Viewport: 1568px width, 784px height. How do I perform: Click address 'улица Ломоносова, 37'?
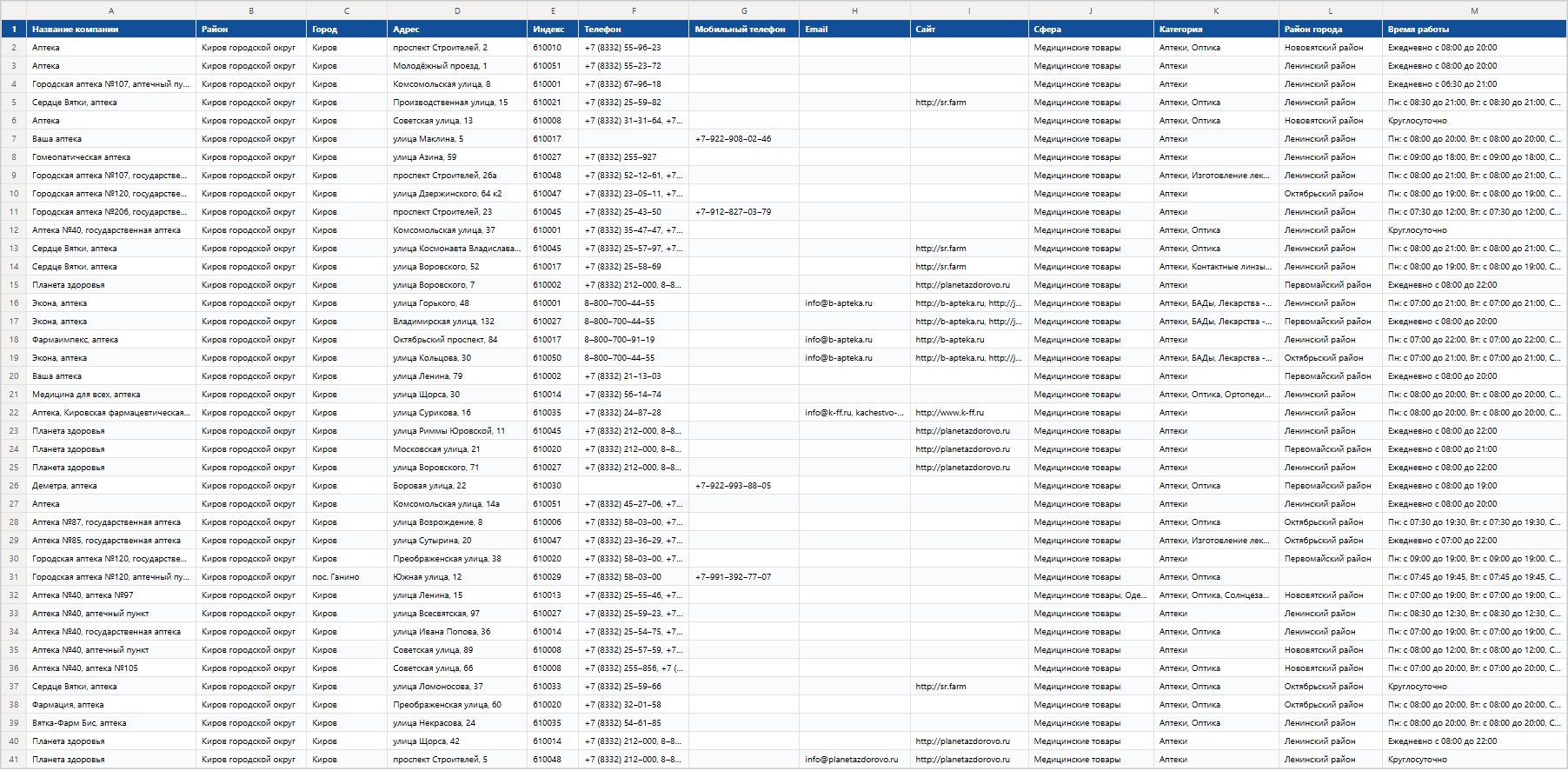(457, 687)
